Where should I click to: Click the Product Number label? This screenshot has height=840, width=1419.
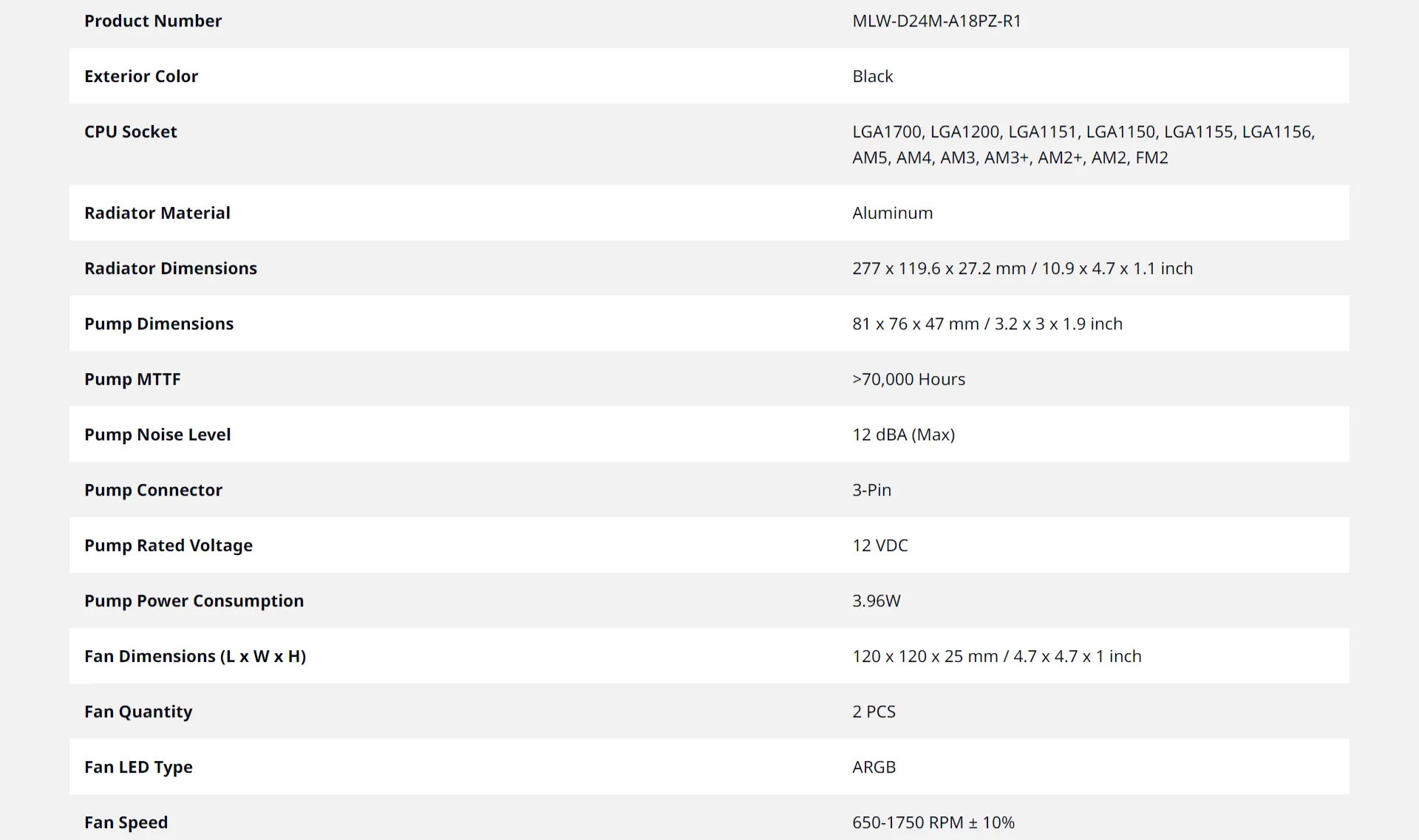coord(153,21)
